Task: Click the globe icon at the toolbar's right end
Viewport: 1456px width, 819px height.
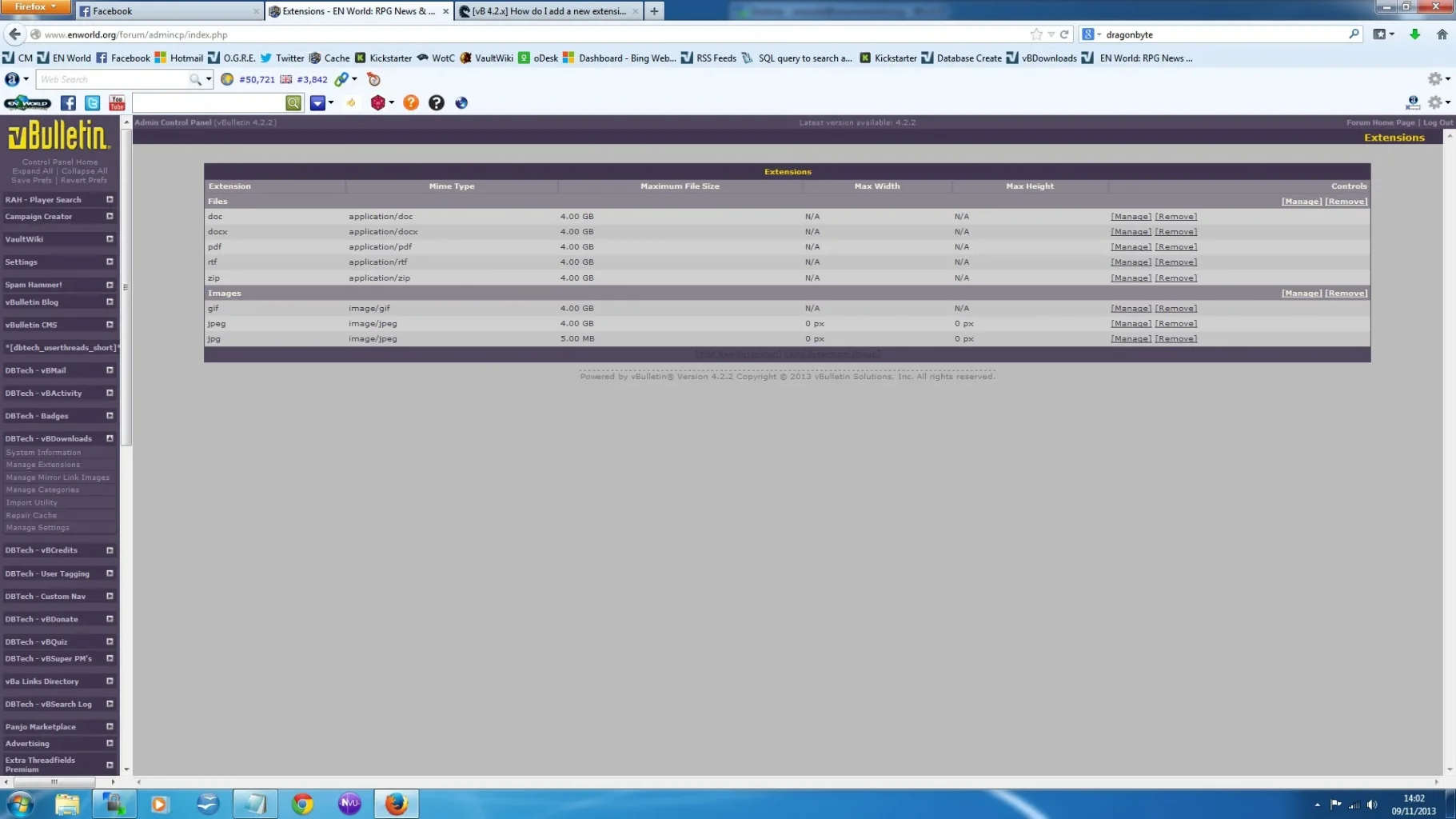Action: pos(461,102)
